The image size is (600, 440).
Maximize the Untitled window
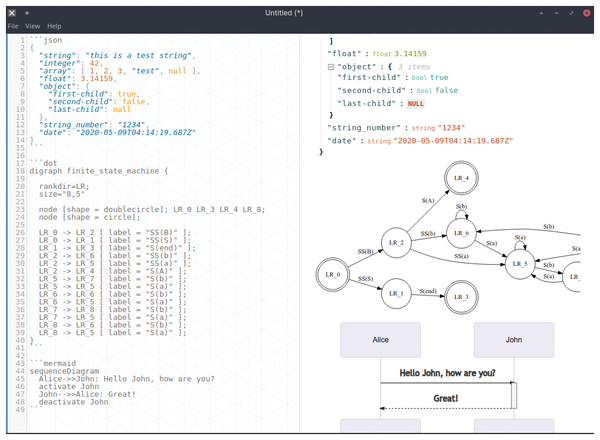[x=571, y=13]
